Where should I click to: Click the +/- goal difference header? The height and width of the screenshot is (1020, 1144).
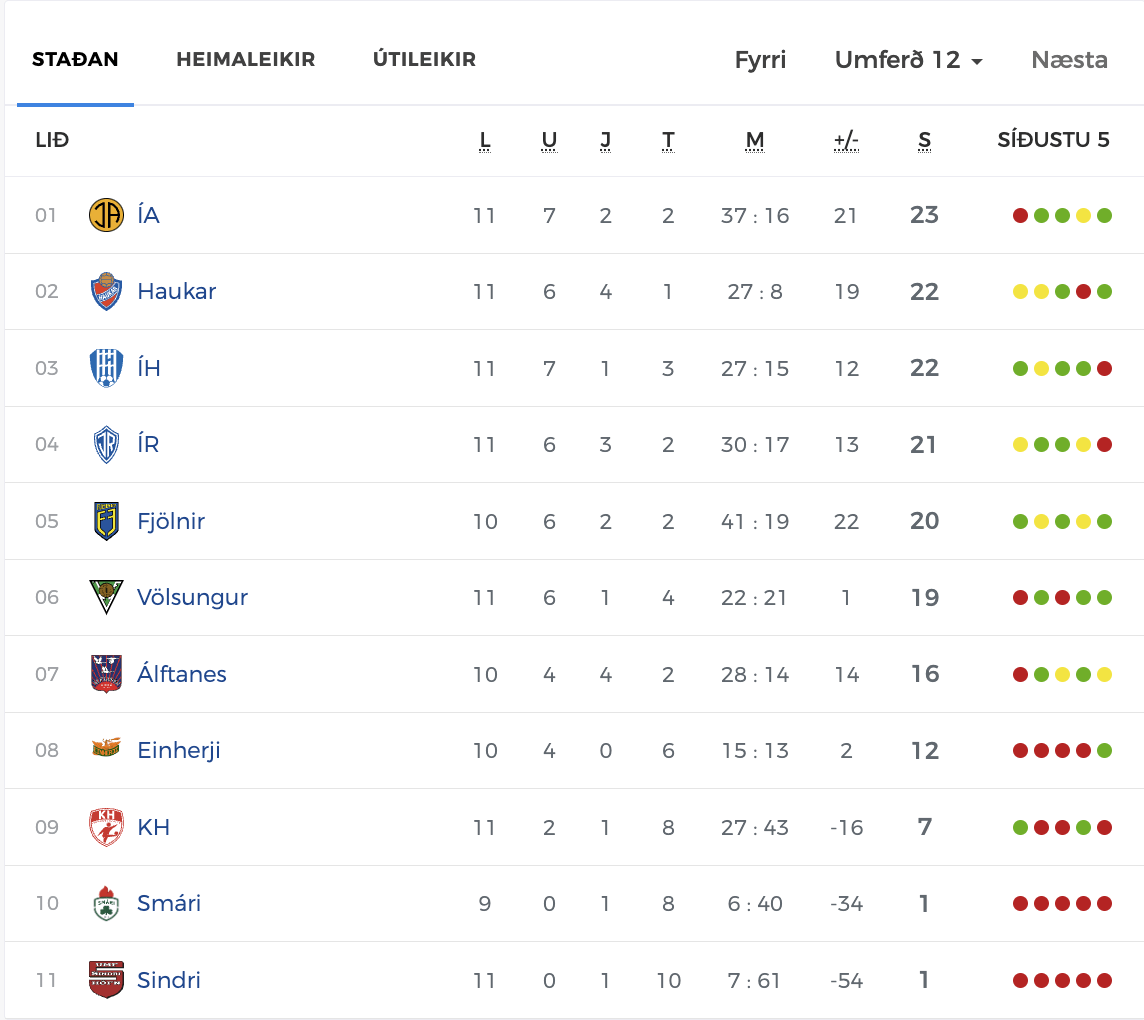[x=846, y=140]
